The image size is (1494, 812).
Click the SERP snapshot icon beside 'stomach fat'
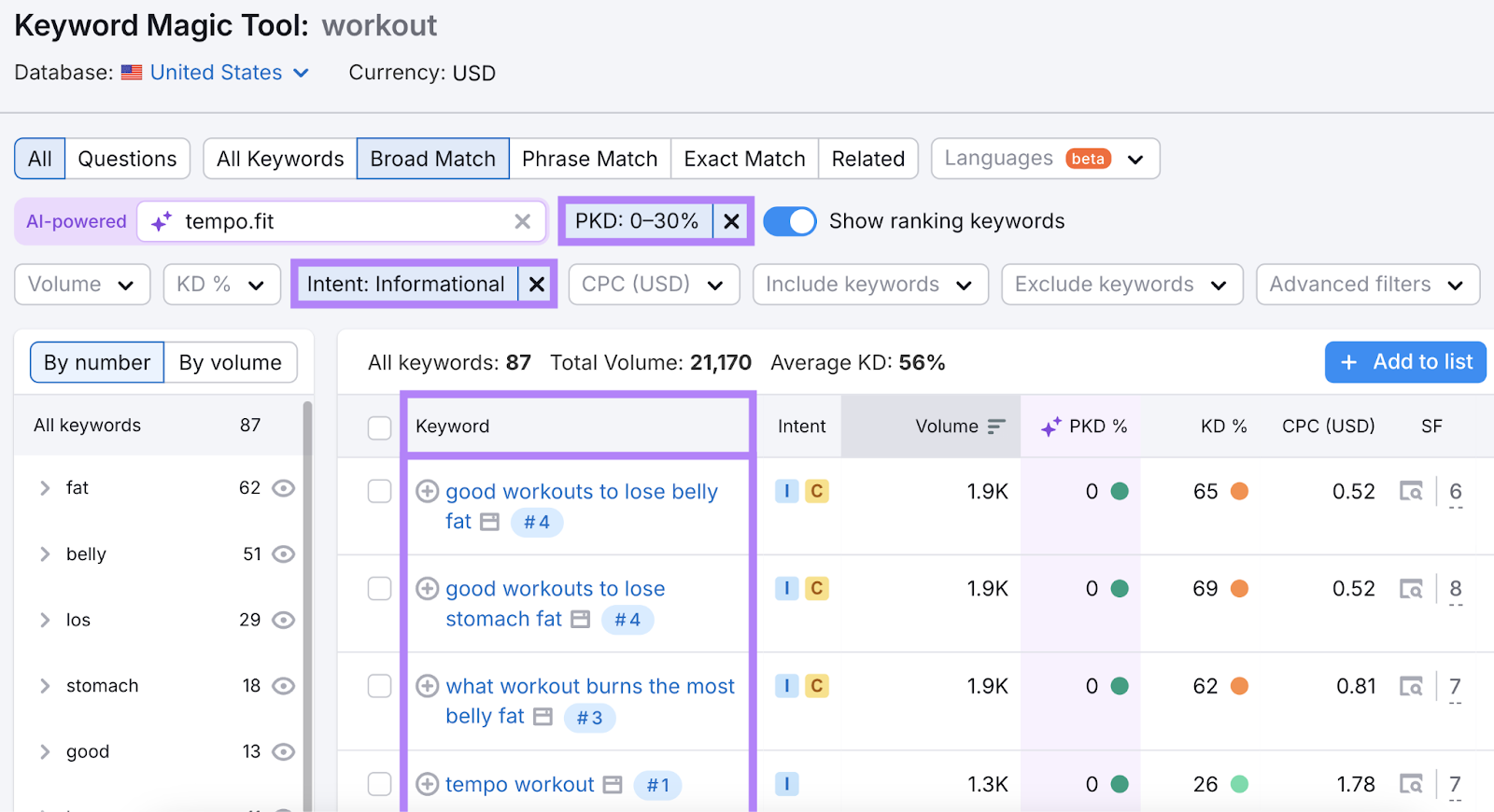point(581,620)
